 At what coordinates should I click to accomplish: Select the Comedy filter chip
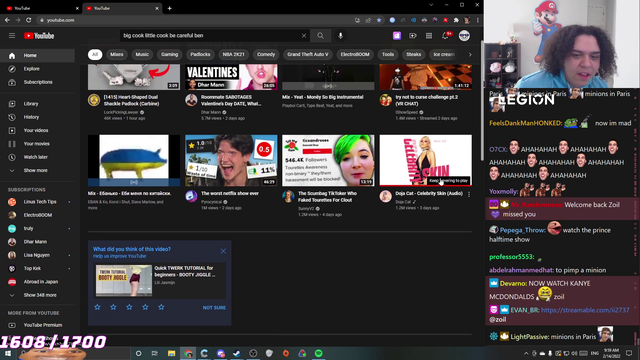click(x=266, y=54)
